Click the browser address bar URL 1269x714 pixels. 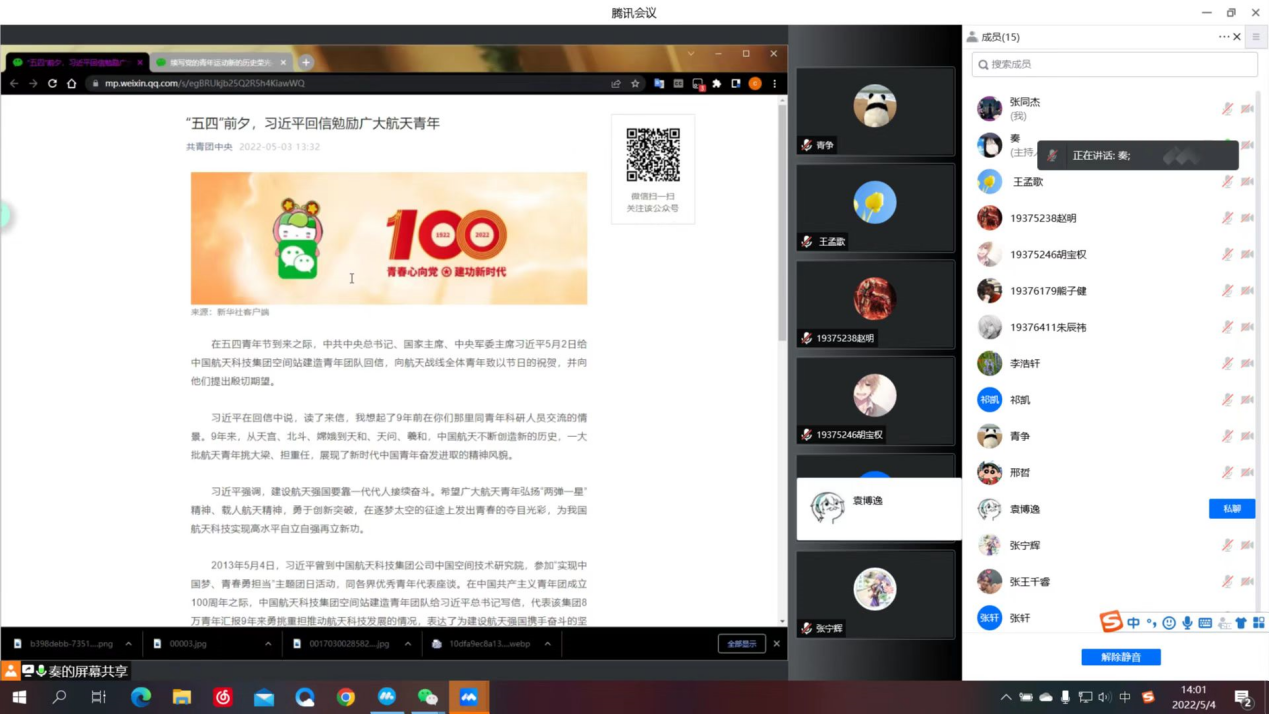tap(205, 84)
